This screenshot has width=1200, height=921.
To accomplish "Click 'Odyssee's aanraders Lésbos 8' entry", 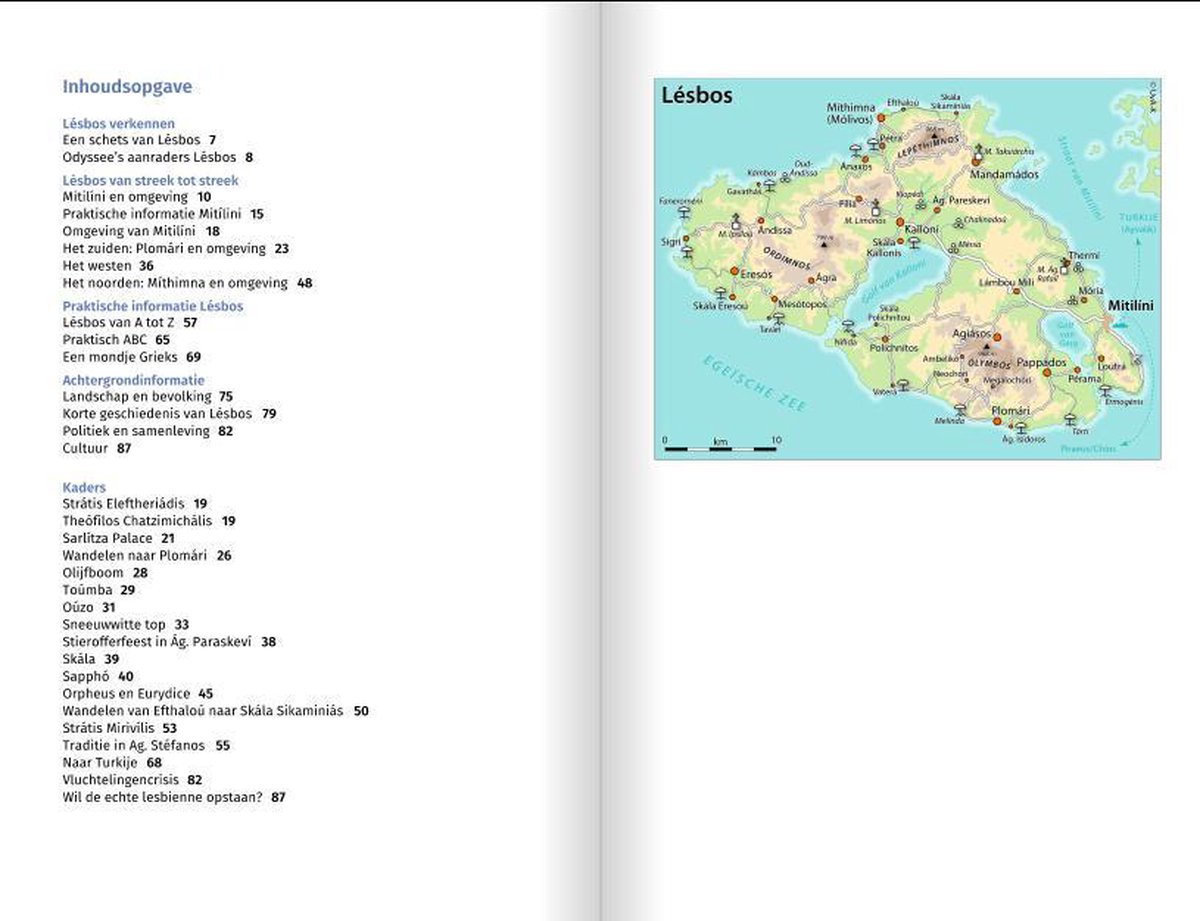I will (x=158, y=157).
